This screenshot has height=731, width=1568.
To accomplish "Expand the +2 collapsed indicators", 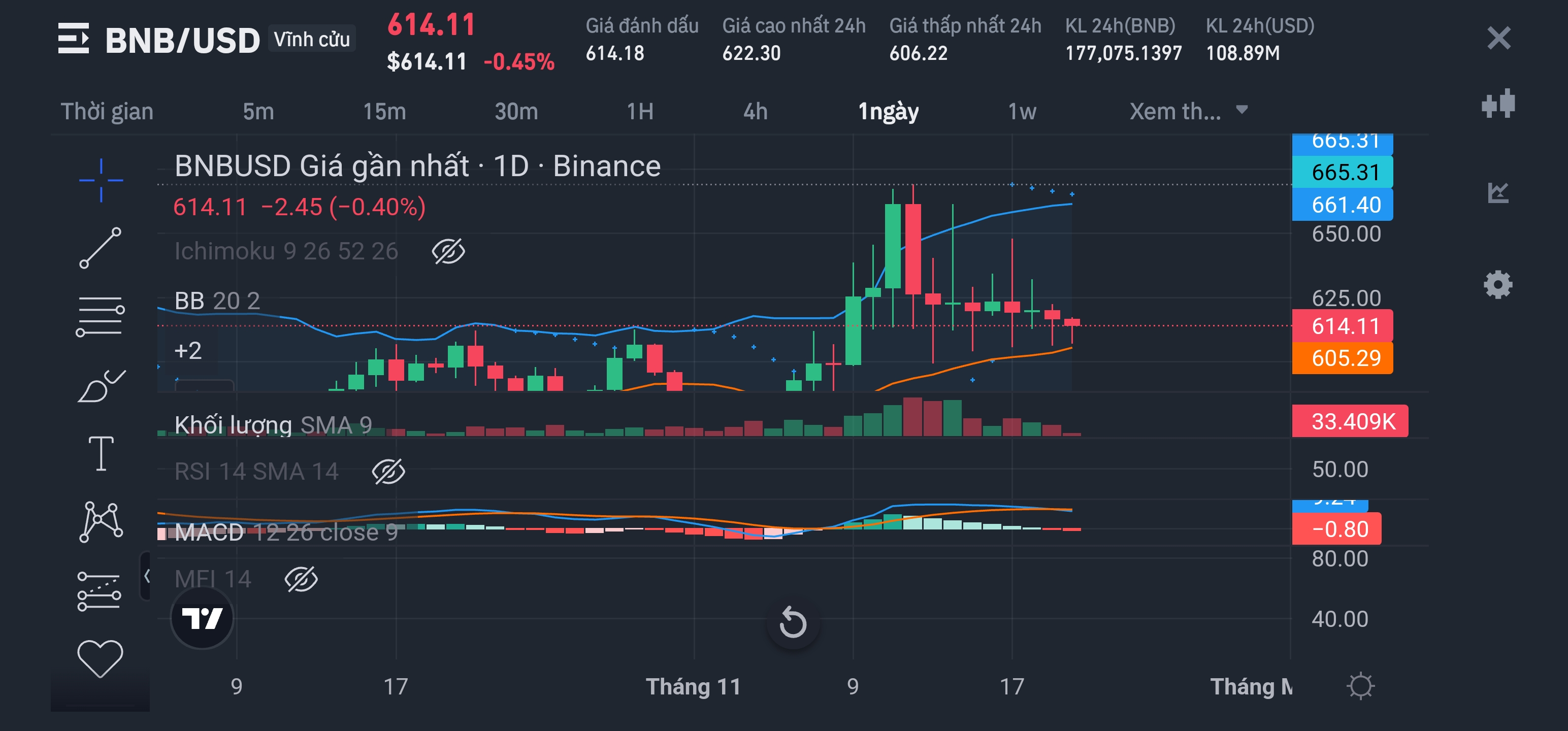I will tap(187, 351).
